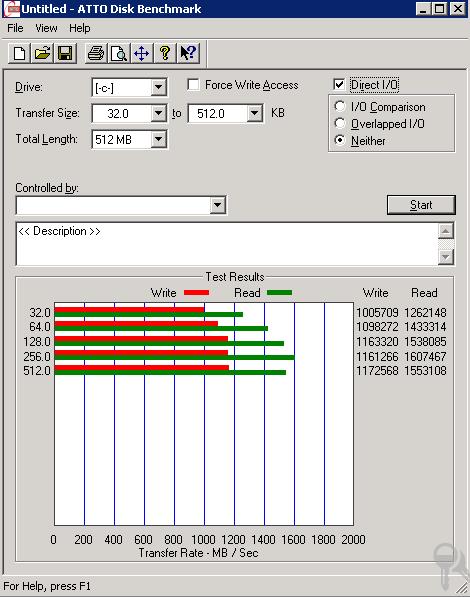
Task: Click inside the Description text box
Action: point(227,244)
